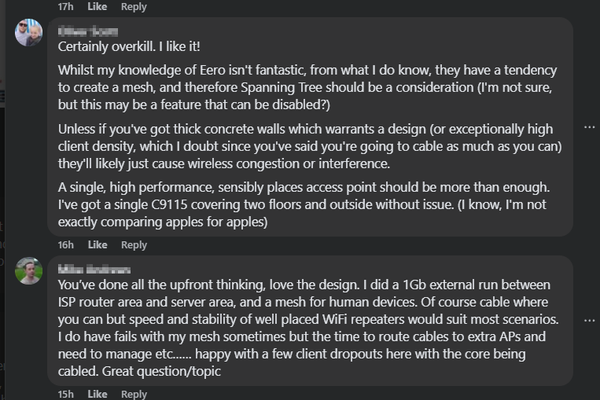Click the "Certainly overkill. I like it!" line
Viewport: 600px width, 400px height.
click(x=130, y=46)
